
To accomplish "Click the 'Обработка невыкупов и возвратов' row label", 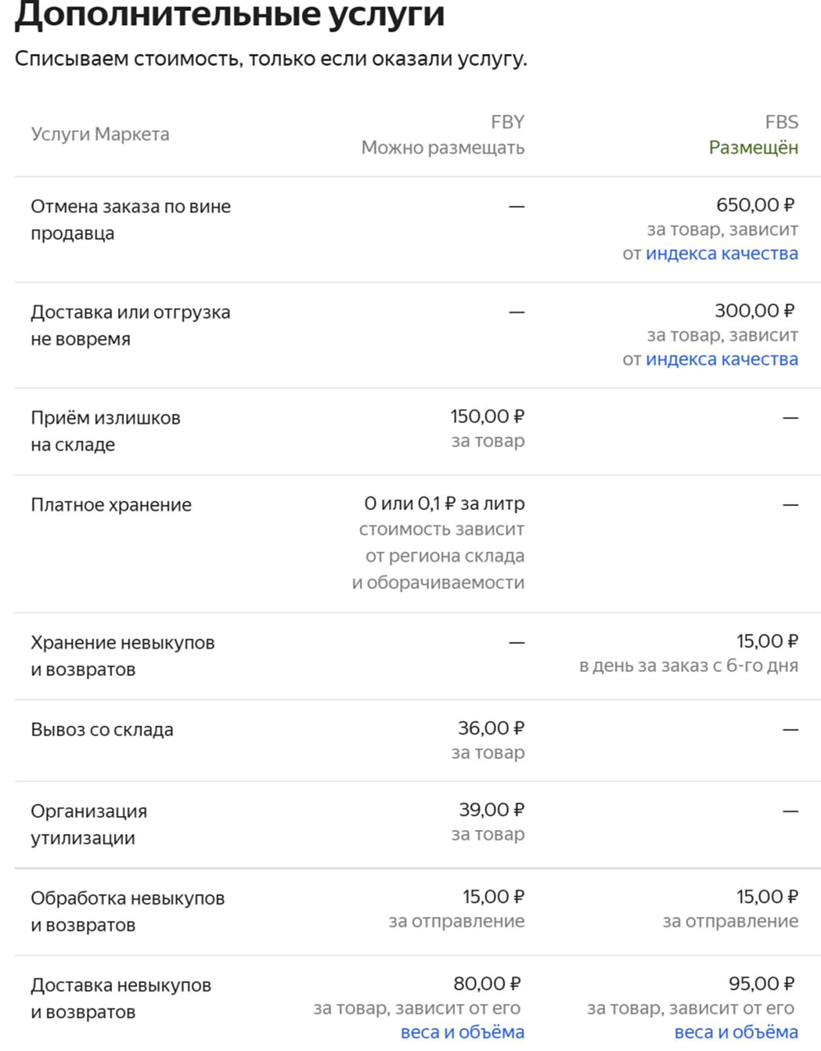I will click(x=127, y=911).
